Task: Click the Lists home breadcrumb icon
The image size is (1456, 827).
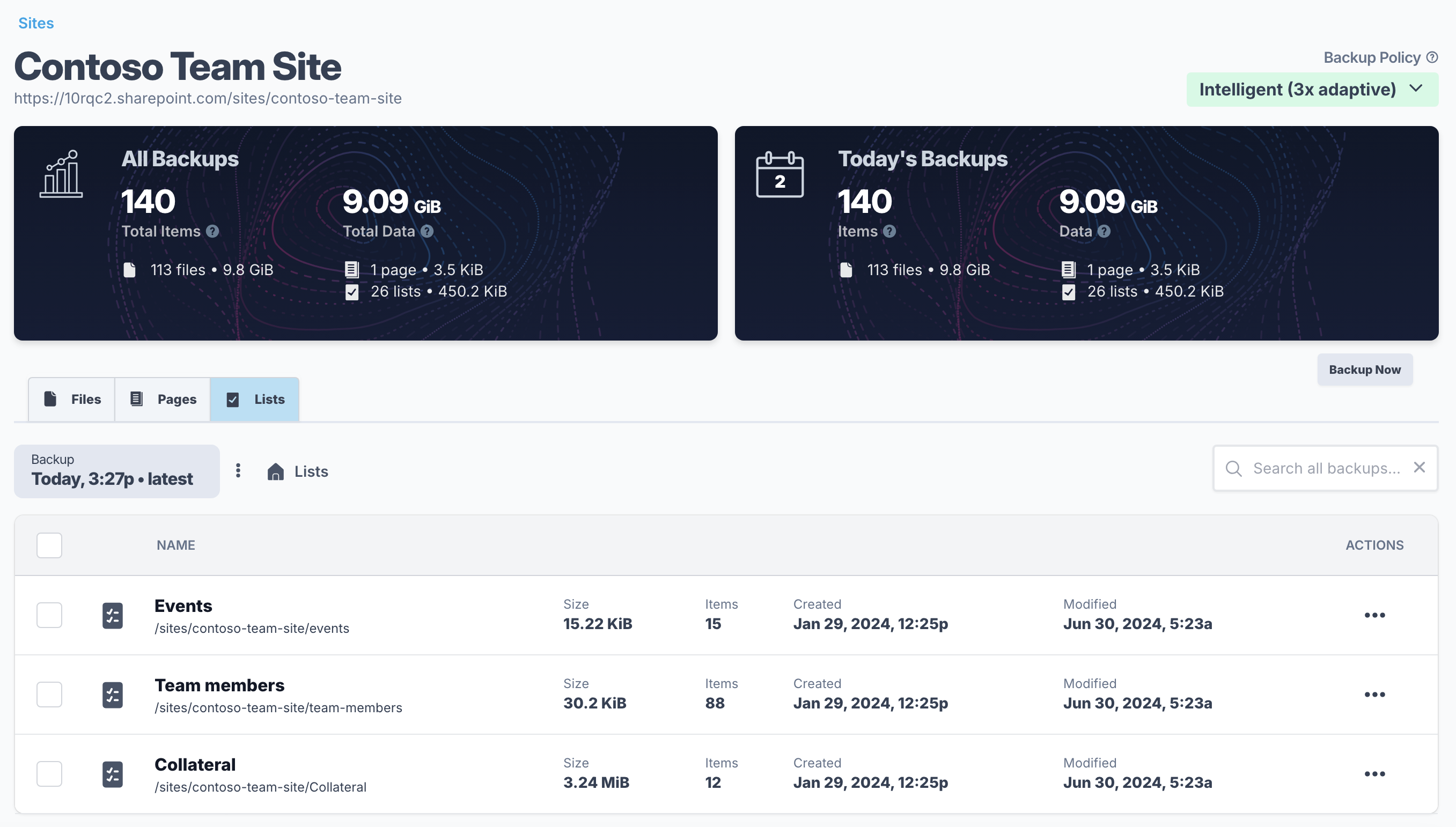Action: tap(276, 471)
